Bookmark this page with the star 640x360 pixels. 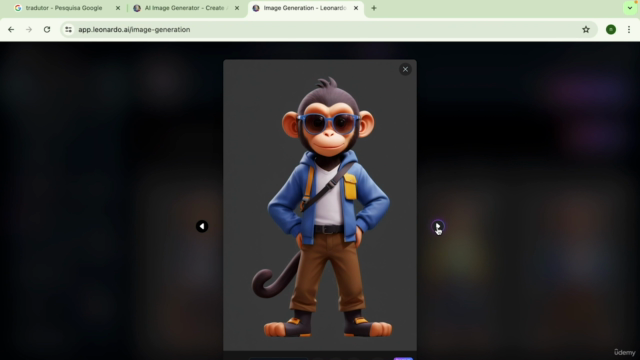click(x=586, y=29)
